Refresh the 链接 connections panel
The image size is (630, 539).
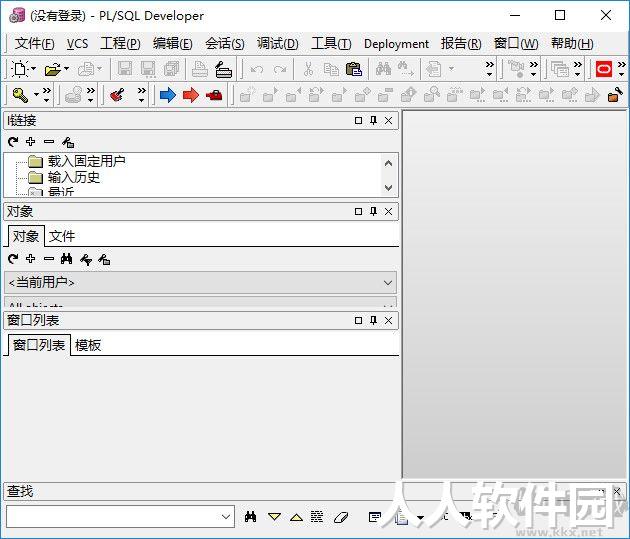coord(13,141)
